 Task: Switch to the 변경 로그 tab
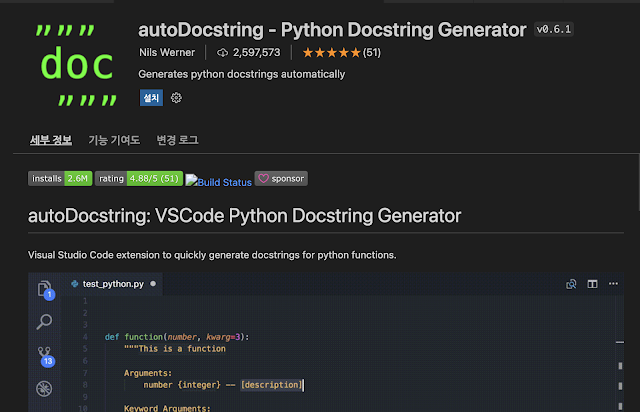(x=177, y=140)
